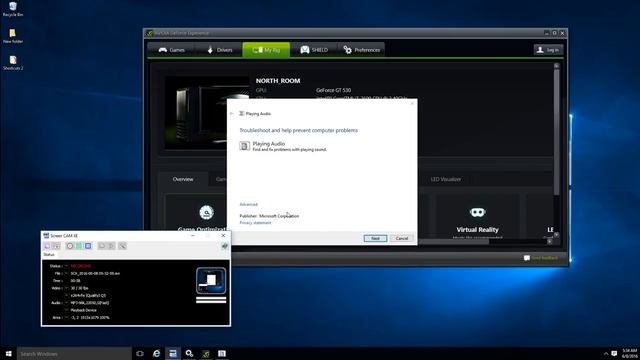The width and height of the screenshot is (640, 360).
Task: Select the My Rig tab
Action: click(266, 50)
